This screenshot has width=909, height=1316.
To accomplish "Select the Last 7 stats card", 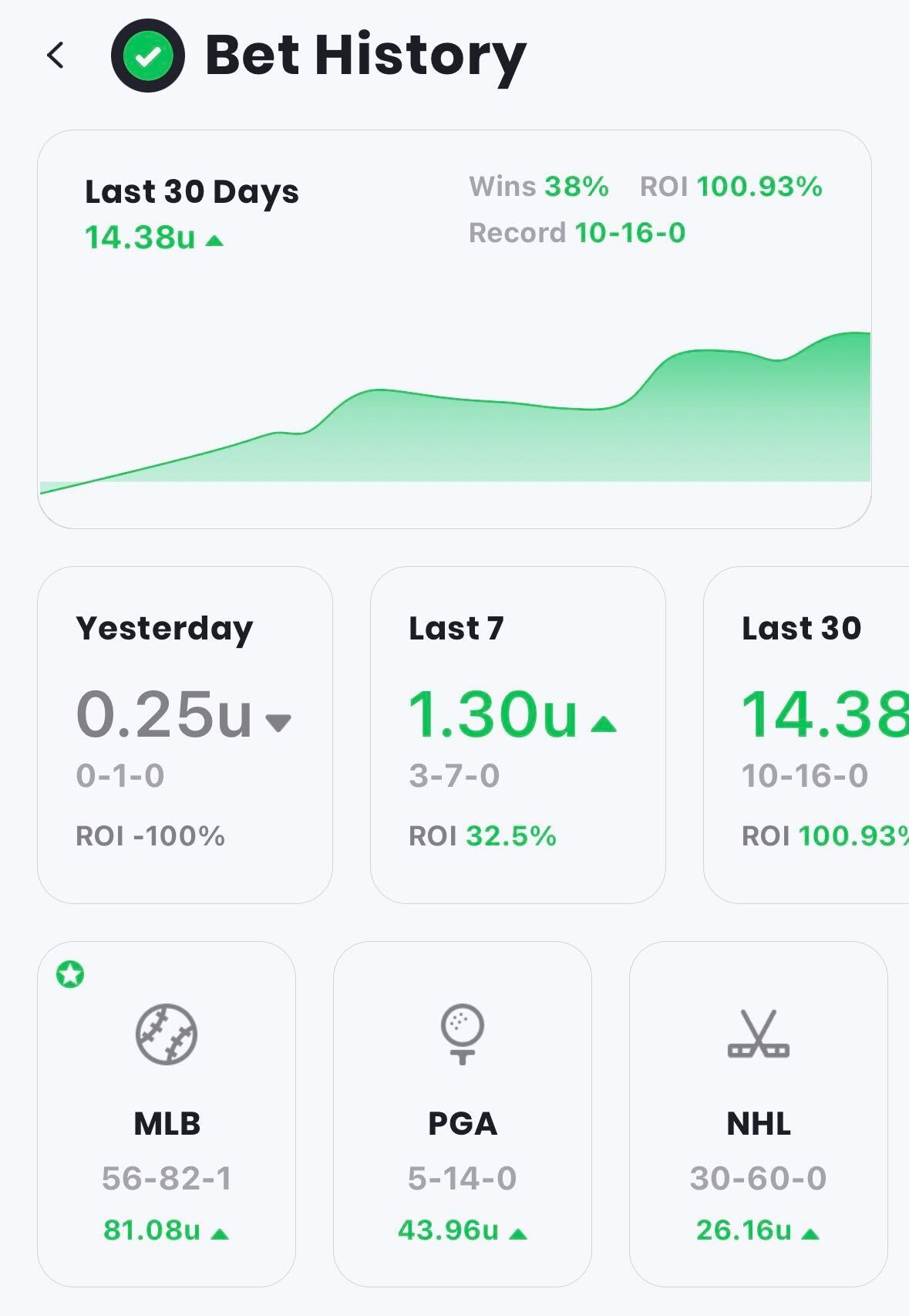I will tap(517, 734).
